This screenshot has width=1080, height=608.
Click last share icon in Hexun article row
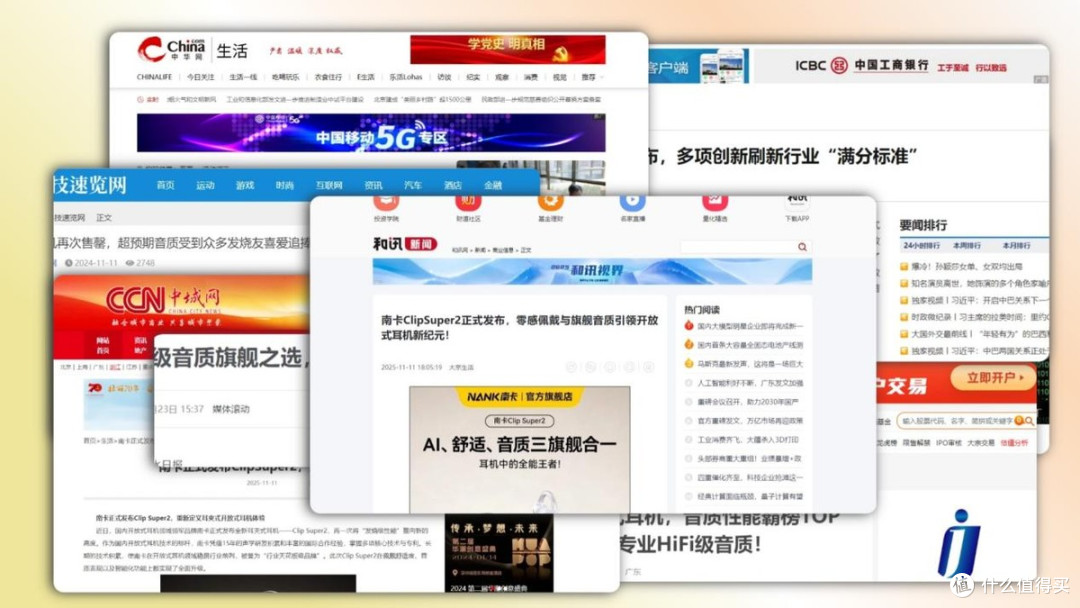point(649,367)
